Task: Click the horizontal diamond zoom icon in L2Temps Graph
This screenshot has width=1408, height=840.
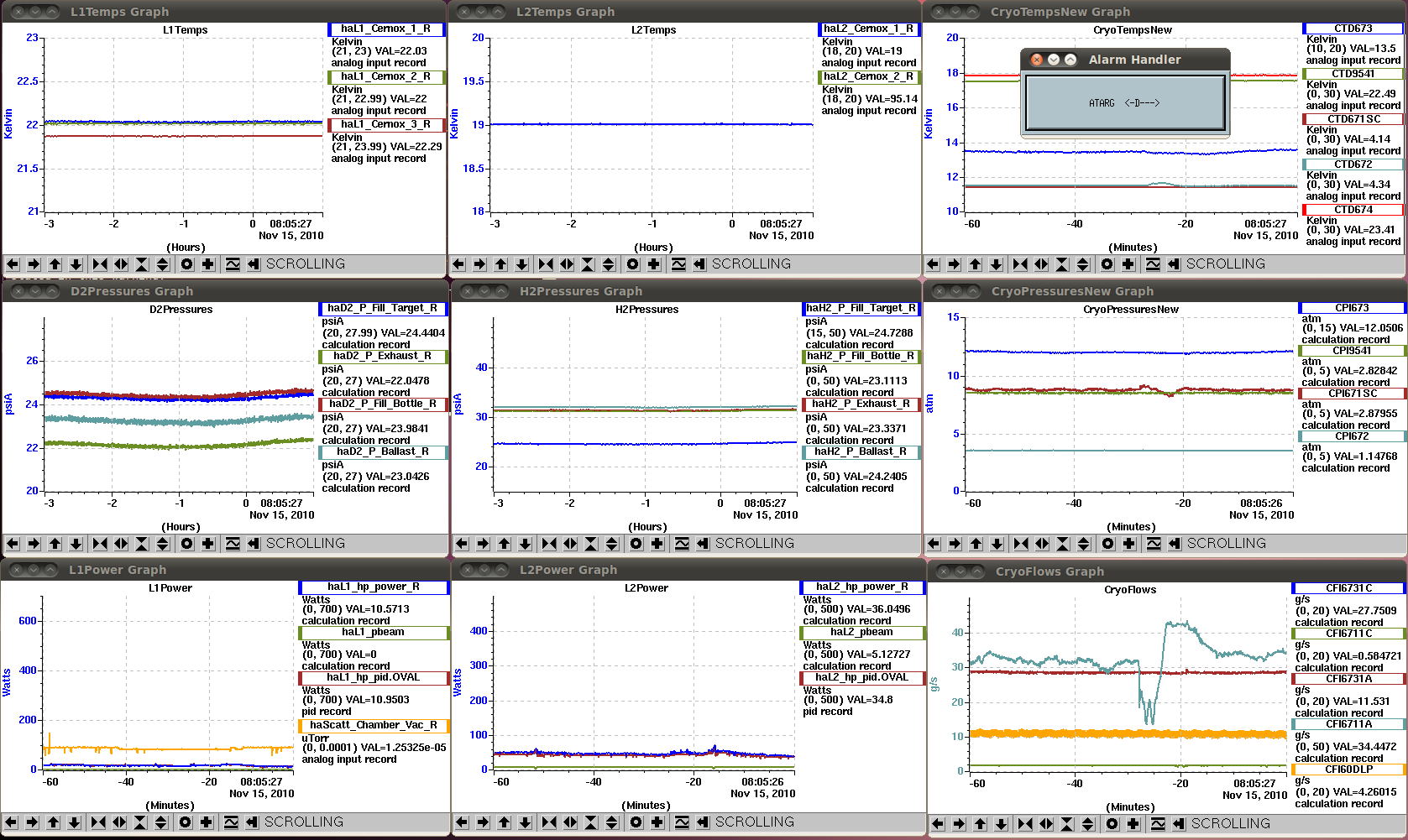Action: click(567, 264)
